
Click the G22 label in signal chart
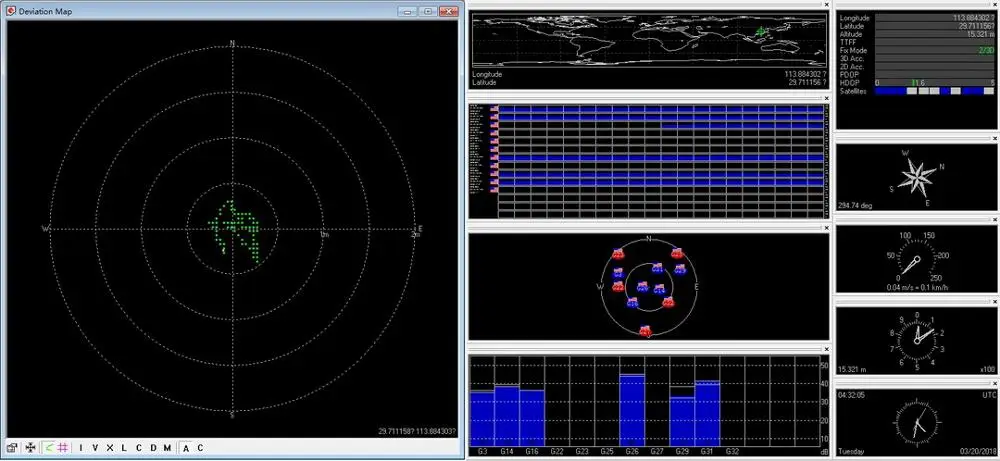pos(557,451)
